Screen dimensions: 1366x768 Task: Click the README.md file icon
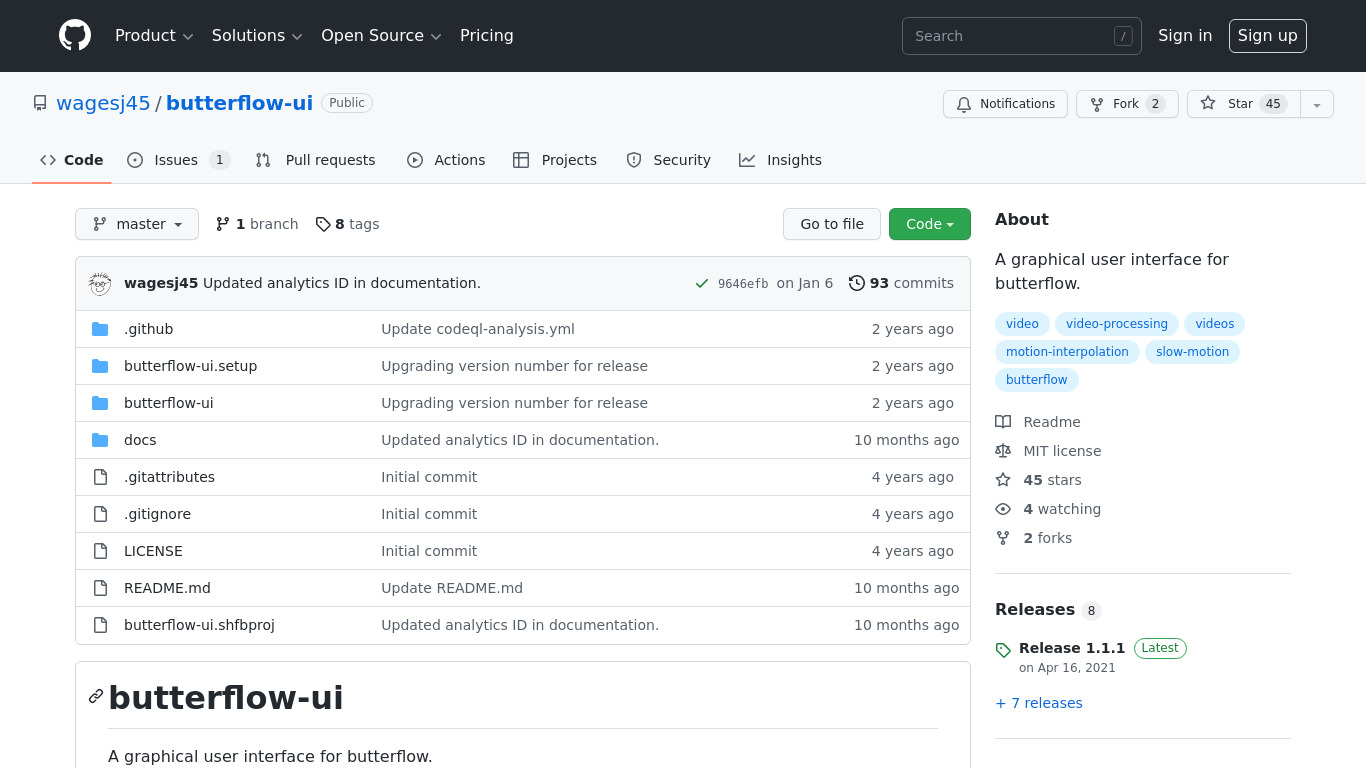100,588
